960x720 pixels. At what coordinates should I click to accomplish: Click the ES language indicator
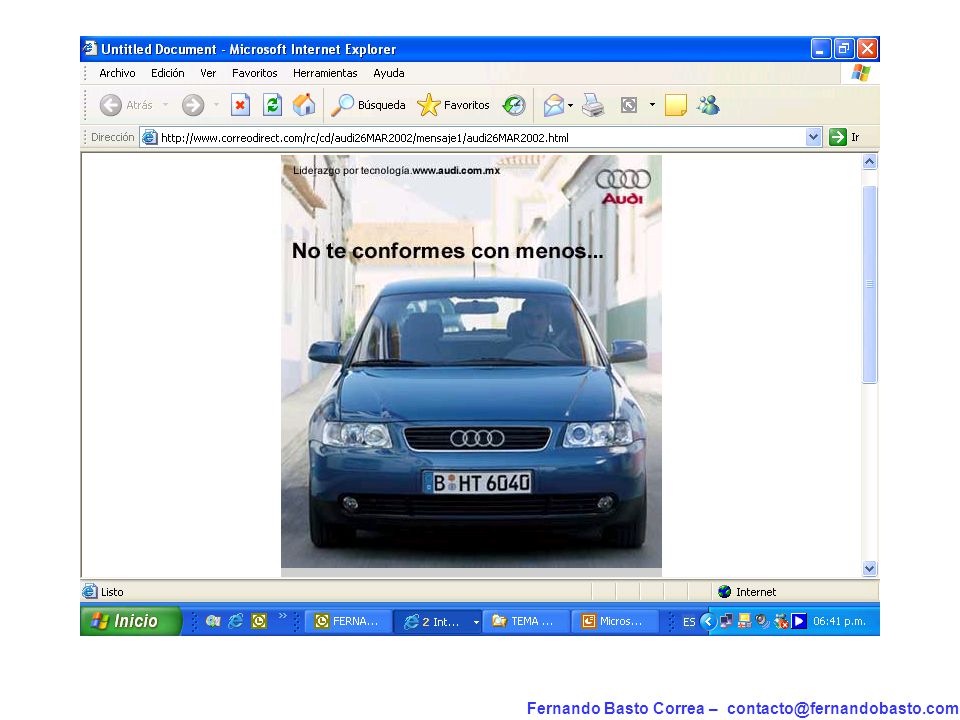coord(689,622)
